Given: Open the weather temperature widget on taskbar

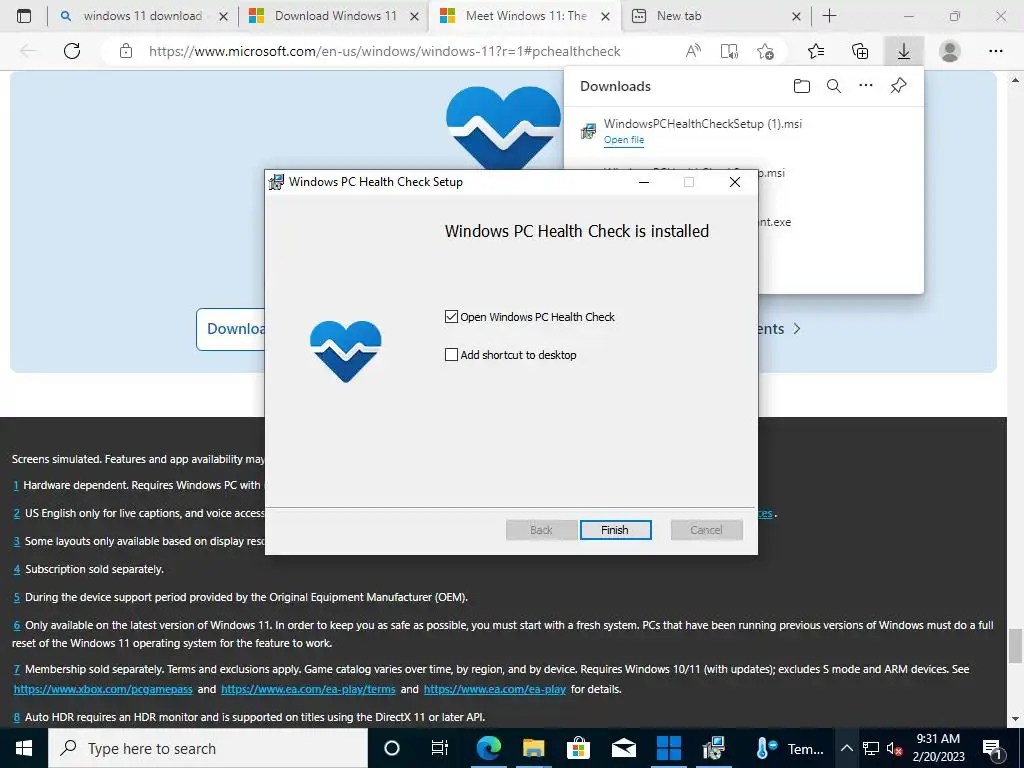Looking at the screenshot, I should pyautogui.click(x=790, y=748).
